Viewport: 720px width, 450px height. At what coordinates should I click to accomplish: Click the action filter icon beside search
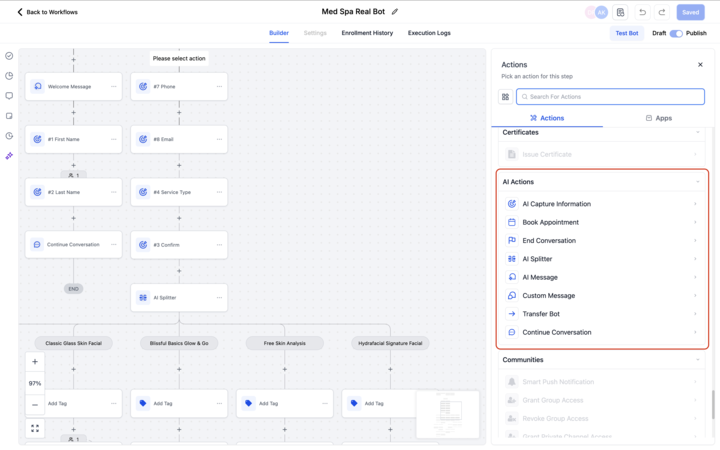click(x=506, y=97)
